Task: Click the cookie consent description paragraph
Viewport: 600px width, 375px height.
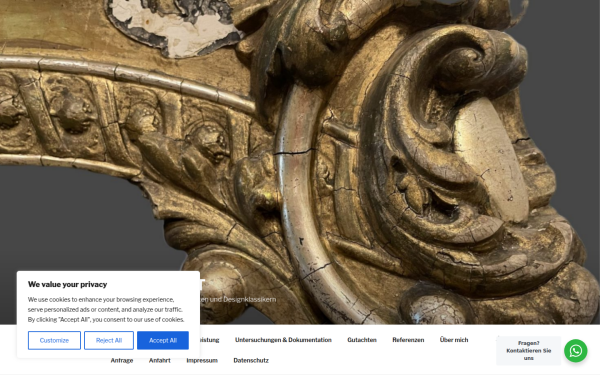Action: (x=106, y=310)
